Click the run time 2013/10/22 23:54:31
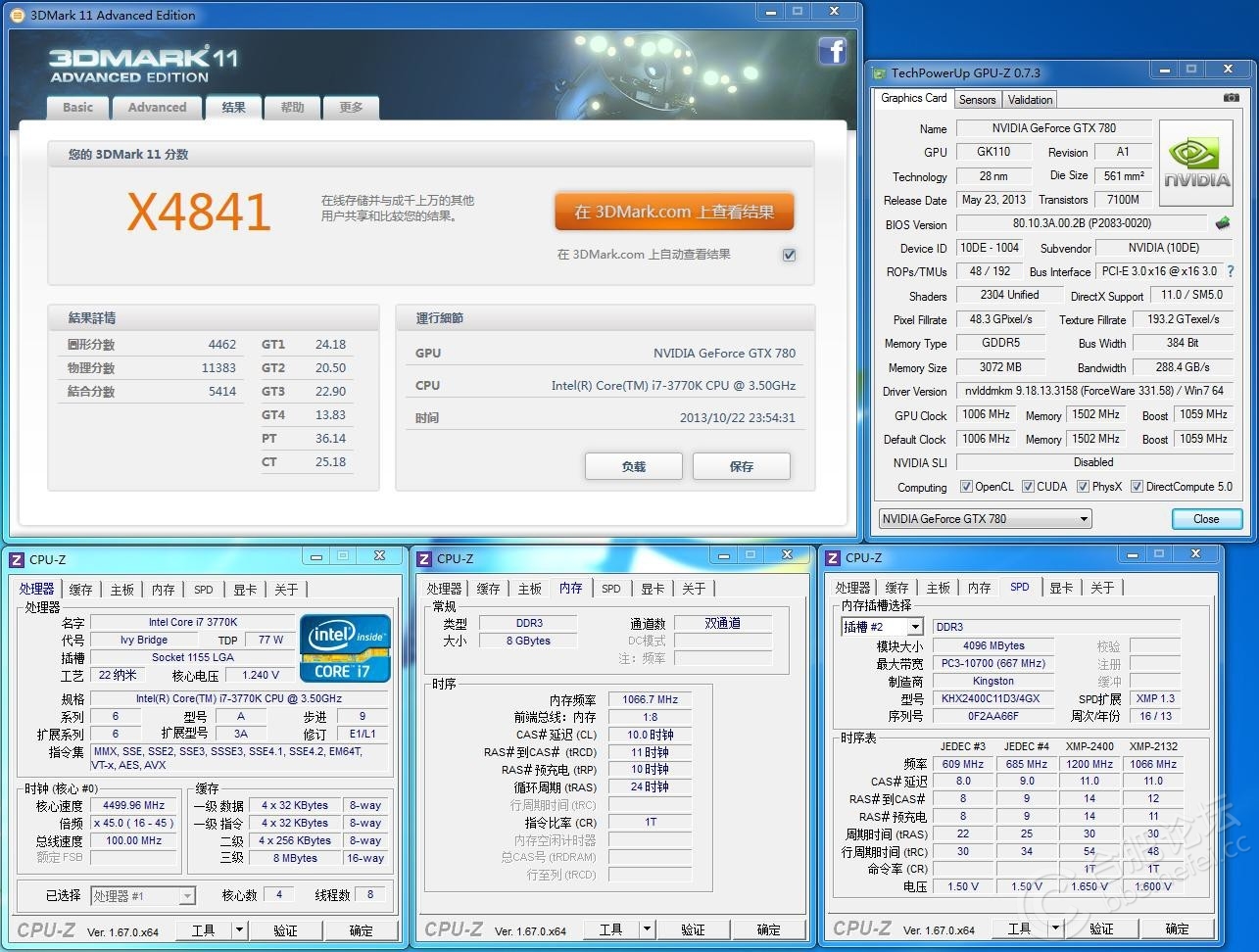The width and height of the screenshot is (1259, 952). click(x=738, y=417)
